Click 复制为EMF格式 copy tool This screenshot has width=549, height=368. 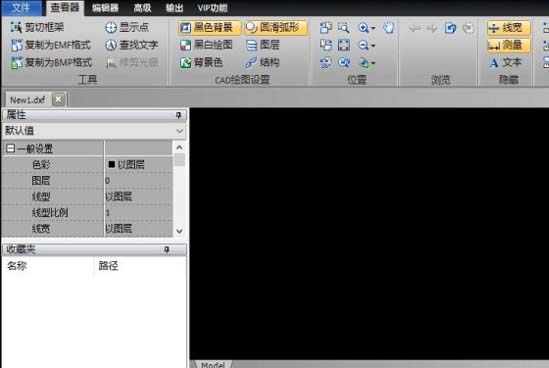(51, 45)
